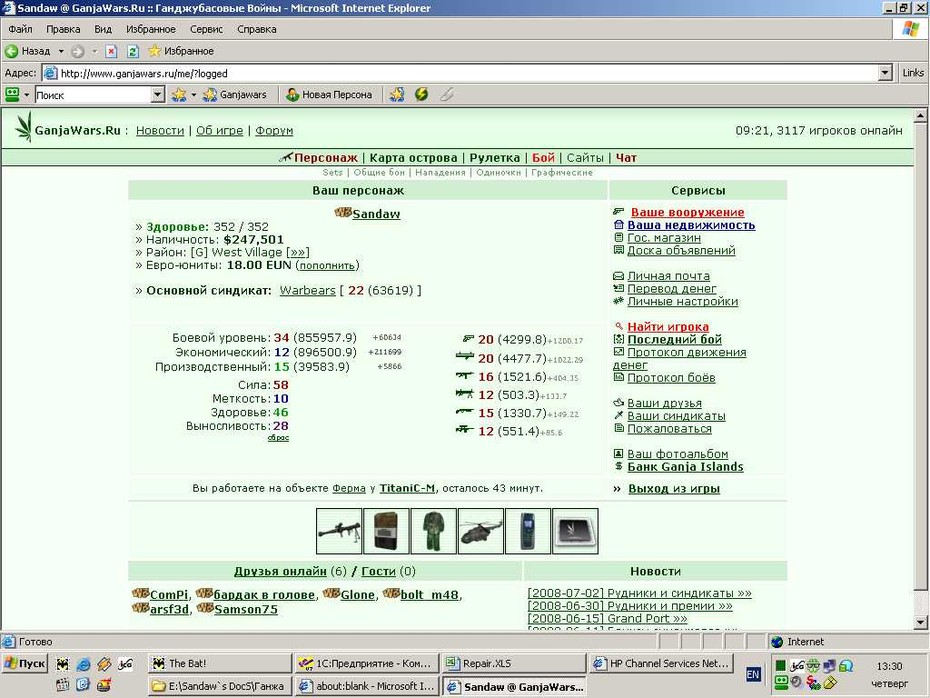Click the page scrollbar down arrow
The height and width of the screenshot is (698, 930).
pyautogui.click(x=920, y=622)
